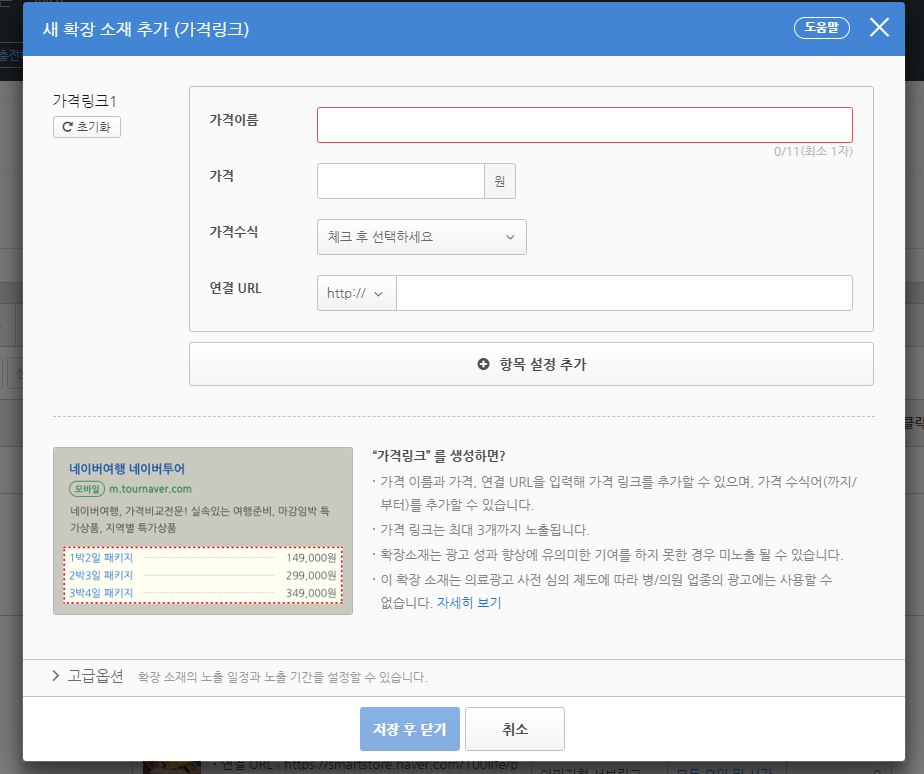Add another item via 항목 설정 추가
This screenshot has width=924, height=774.
point(531,364)
